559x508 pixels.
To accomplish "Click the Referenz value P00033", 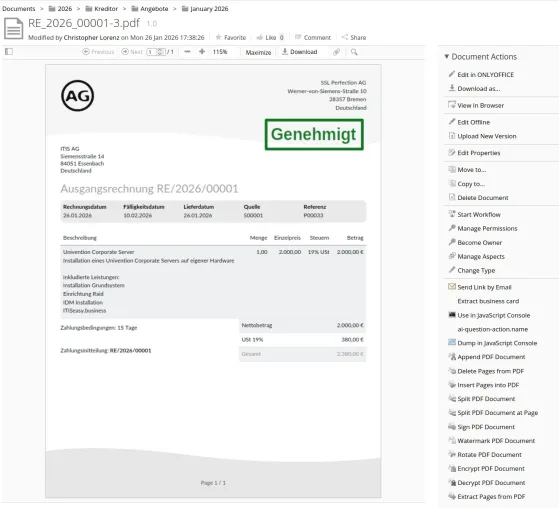I will click(313, 215).
